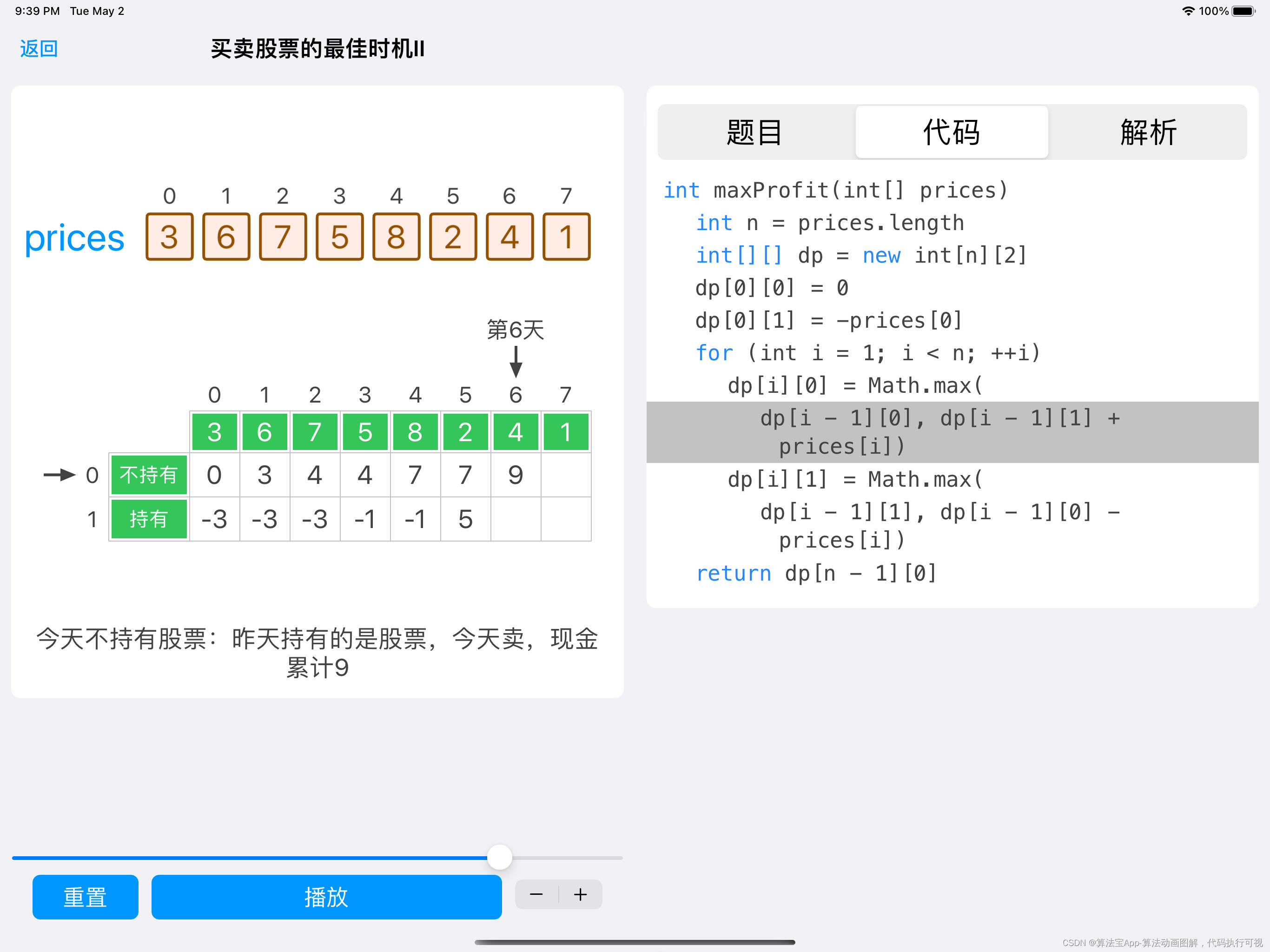Decrease speed with the minus stepper

[536, 894]
